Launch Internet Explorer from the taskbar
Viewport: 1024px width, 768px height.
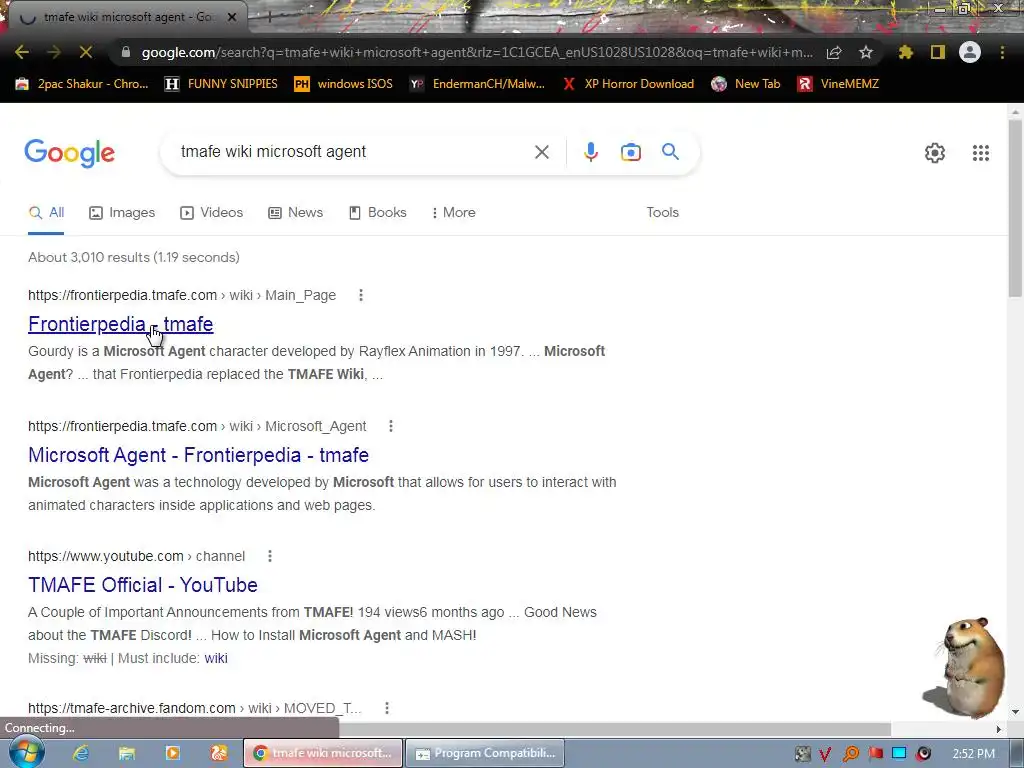(x=81, y=753)
